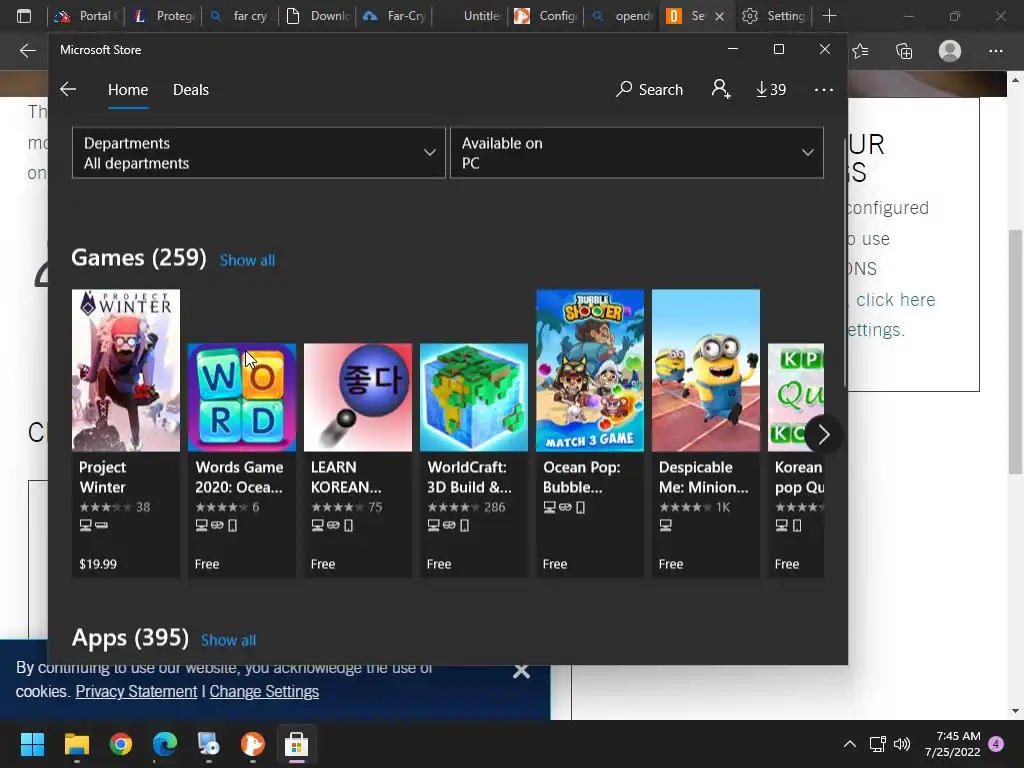Screen dimensions: 1024x768
Task: Open Ocean Pop Bubble Shooter thumbnail
Action: click(x=590, y=370)
